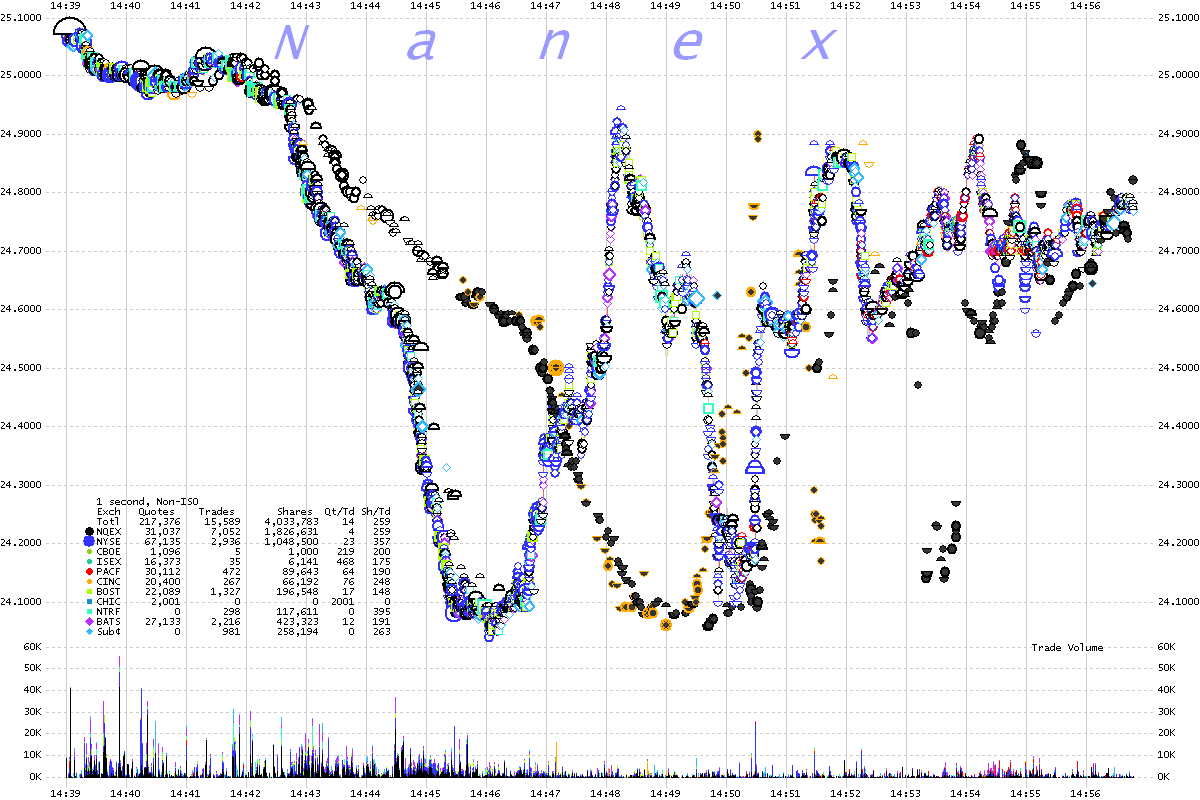Click the 'NTRF' exchange label
1200x800 pixels.
108,611
